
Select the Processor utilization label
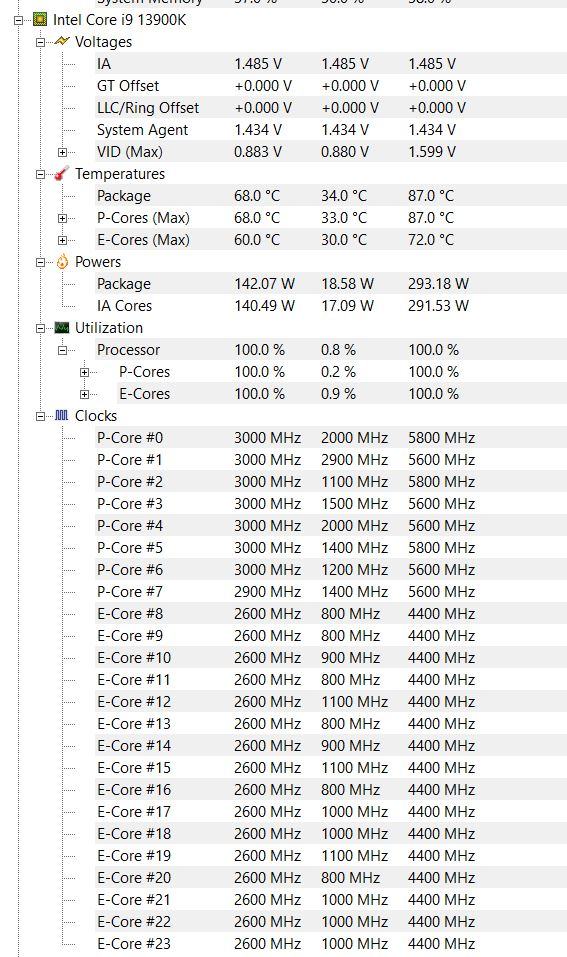[x=128, y=350]
